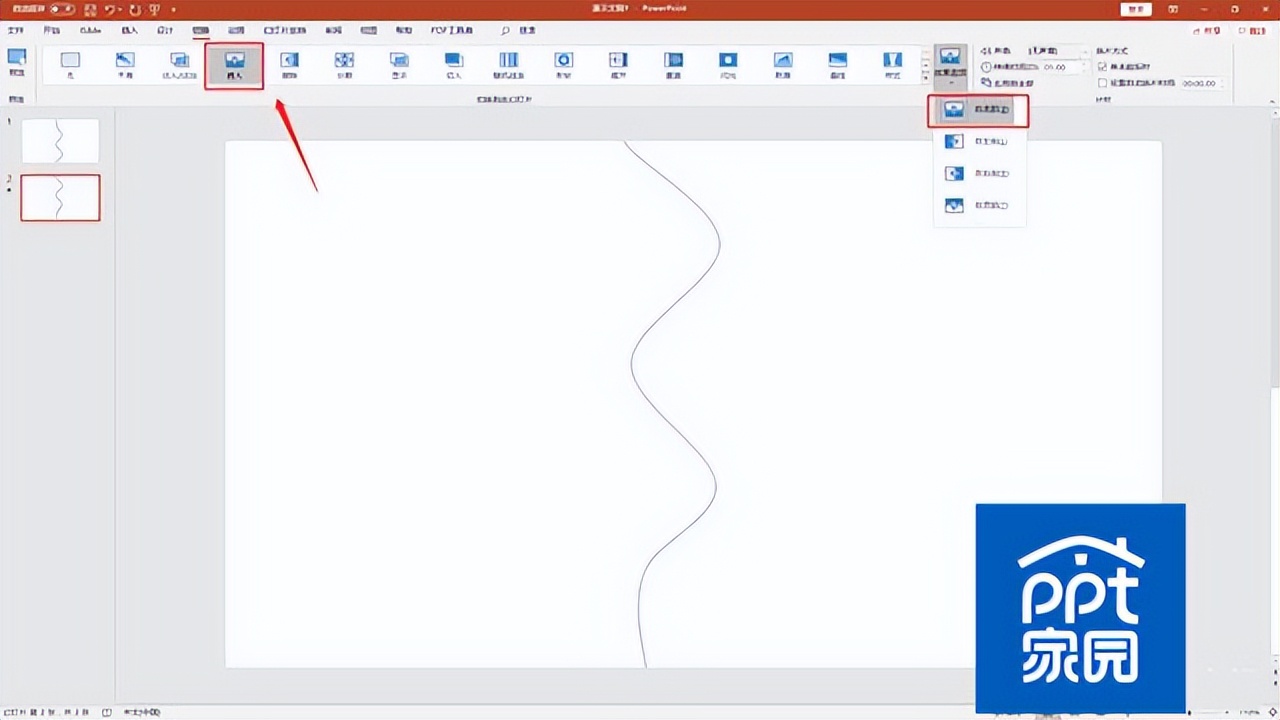The image size is (1280, 720).
Task: Switch to the Home tab
Action: (52, 31)
